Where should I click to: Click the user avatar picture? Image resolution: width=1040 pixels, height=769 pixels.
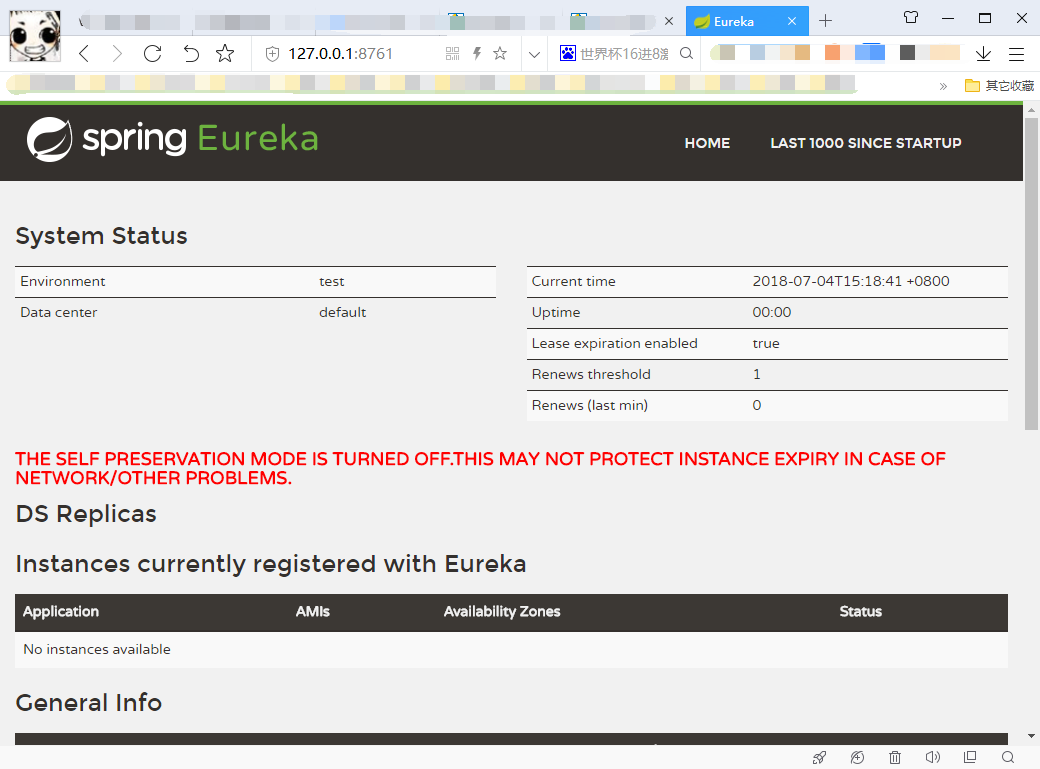pyautogui.click(x=34, y=36)
